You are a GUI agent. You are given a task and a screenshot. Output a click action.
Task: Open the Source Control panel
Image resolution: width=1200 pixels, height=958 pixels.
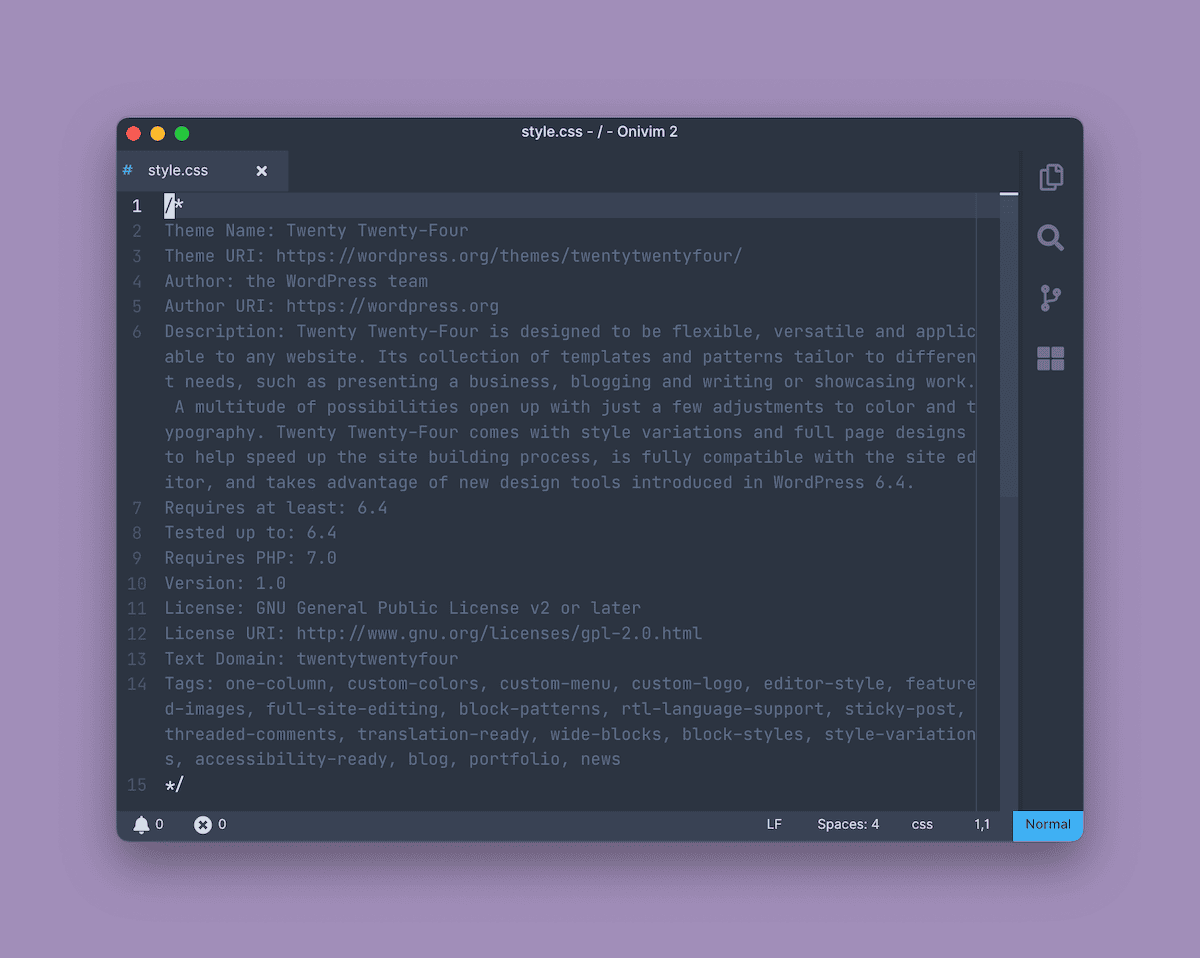tap(1050, 298)
